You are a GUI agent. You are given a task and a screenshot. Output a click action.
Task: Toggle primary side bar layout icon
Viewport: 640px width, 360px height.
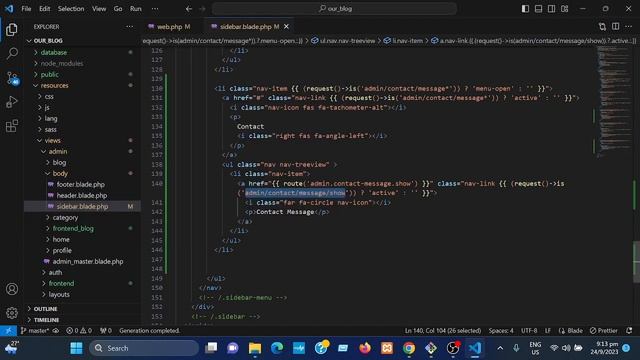(x=525, y=9)
